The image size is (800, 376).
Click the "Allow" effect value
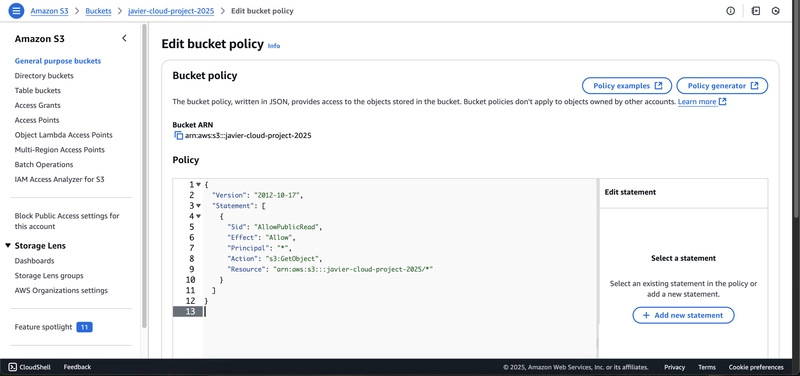[x=280, y=238]
